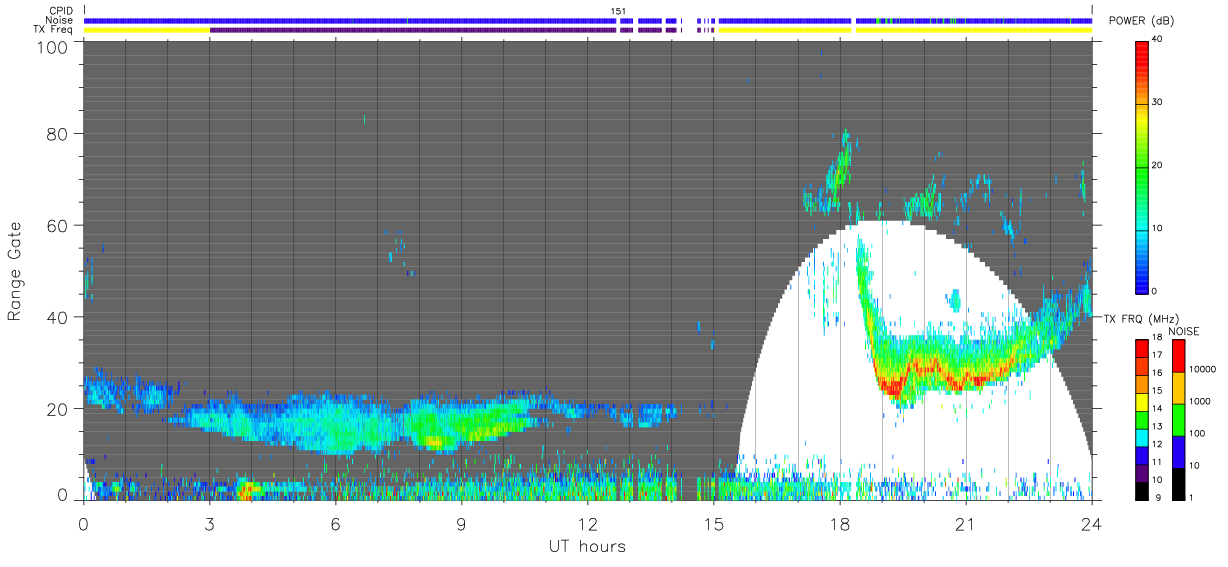Screen dimensions: 1228x567
Task: Click the 1000 label in NOISE legend
Action: pyautogui.click(x=1201, y=401)
